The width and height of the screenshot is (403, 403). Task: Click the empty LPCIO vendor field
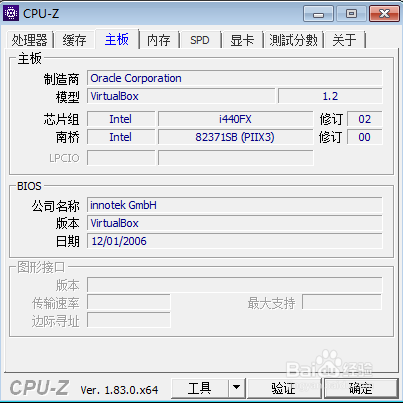click(x=121, y=158)
